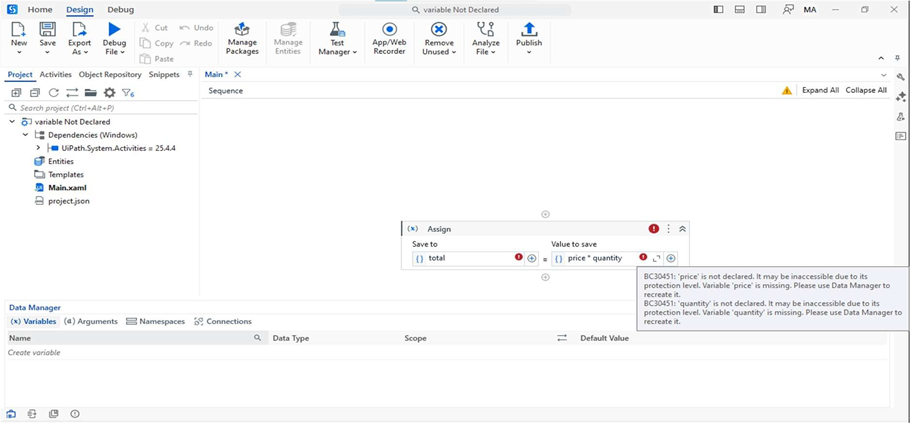Click Collapse All in designer

866,90
